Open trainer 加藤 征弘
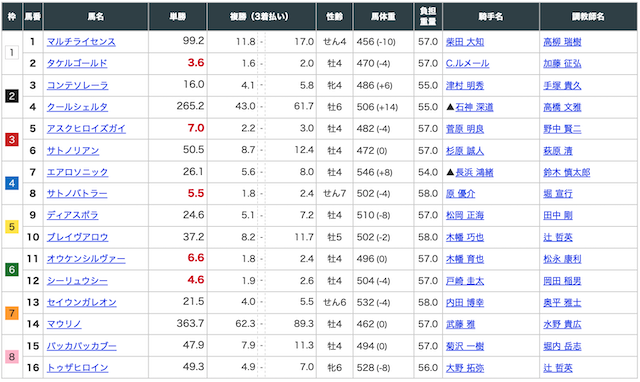This screenshot has height=382, width=640. click(x=562, y=63)
